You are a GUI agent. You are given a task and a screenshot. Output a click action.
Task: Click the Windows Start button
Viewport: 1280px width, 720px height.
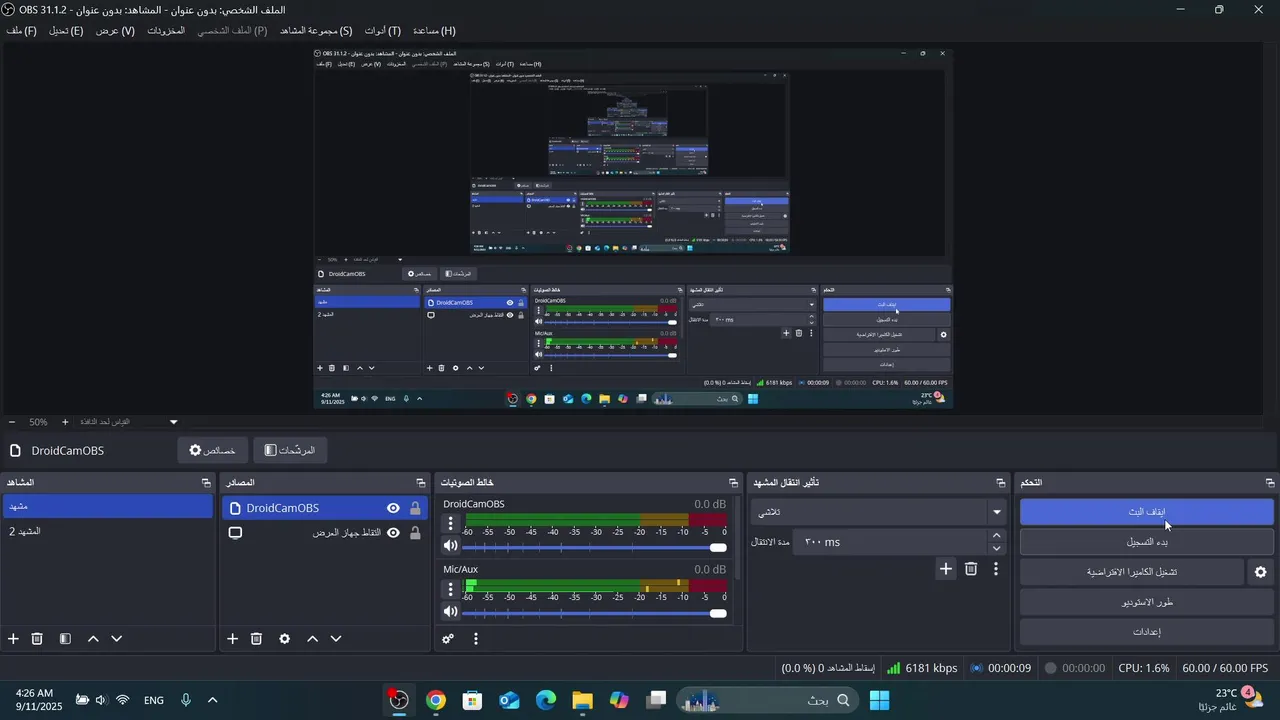880,700
